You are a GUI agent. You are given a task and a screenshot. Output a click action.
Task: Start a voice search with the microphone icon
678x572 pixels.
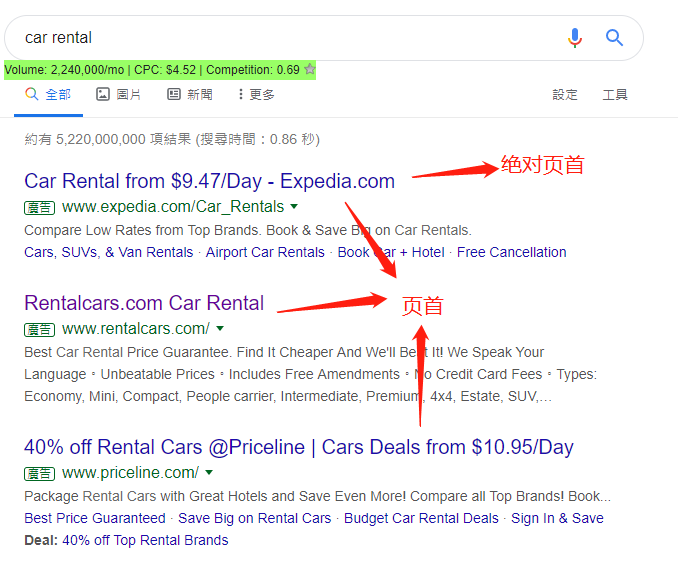click(x=575, y=38)
